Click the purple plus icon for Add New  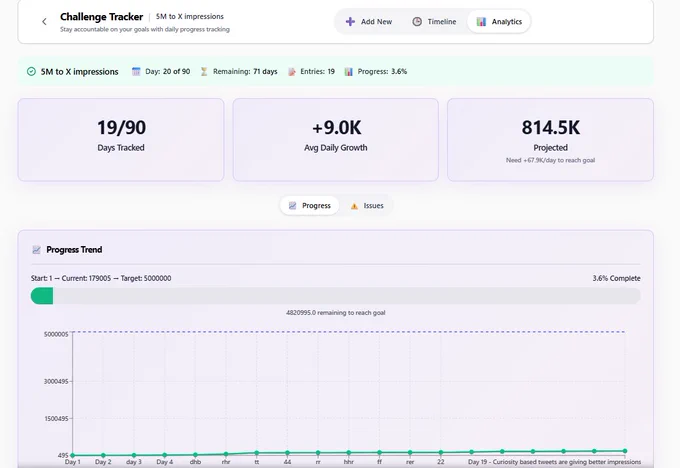point(350,22)
